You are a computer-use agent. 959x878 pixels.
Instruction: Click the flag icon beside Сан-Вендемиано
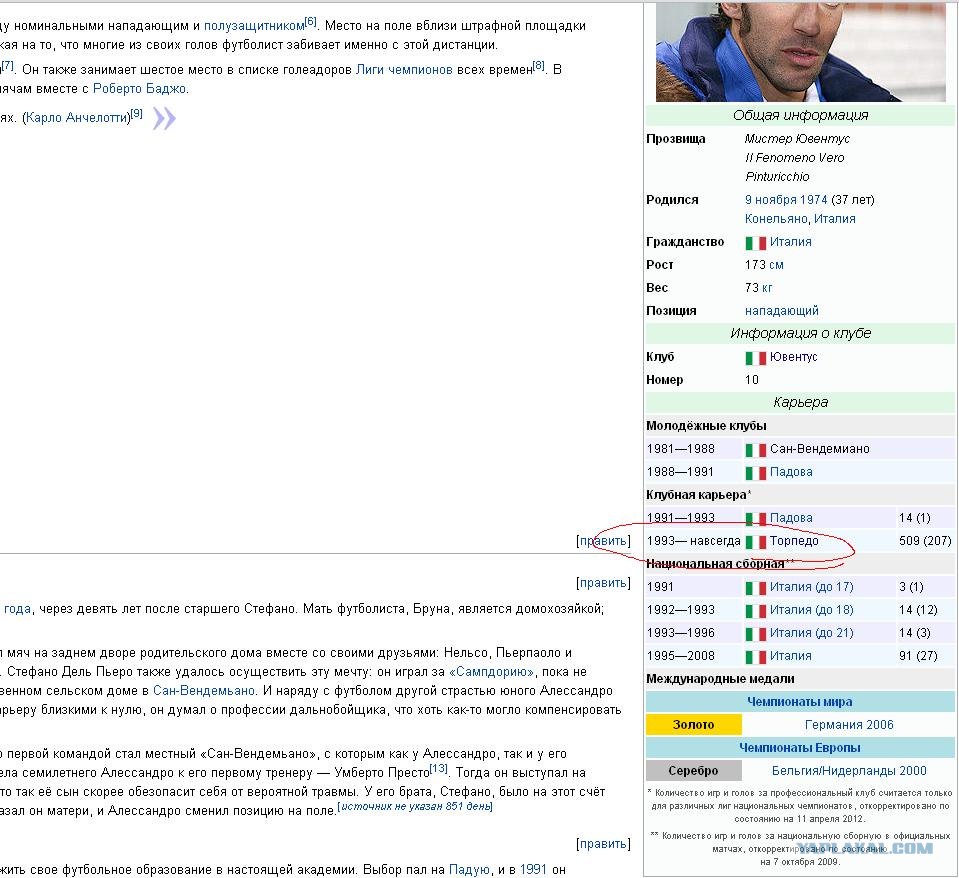click(755, 450)
